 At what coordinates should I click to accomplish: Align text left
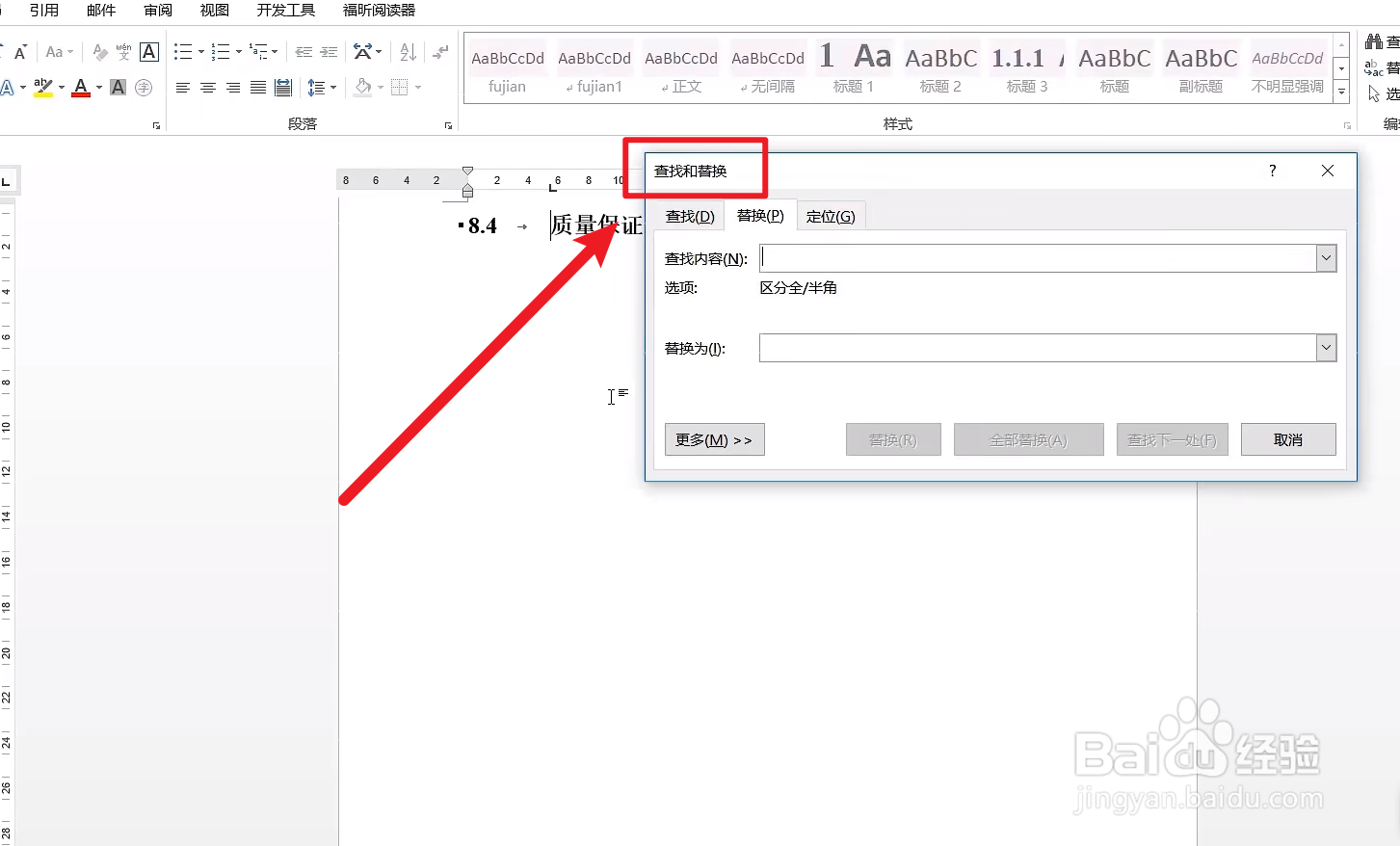183,88
